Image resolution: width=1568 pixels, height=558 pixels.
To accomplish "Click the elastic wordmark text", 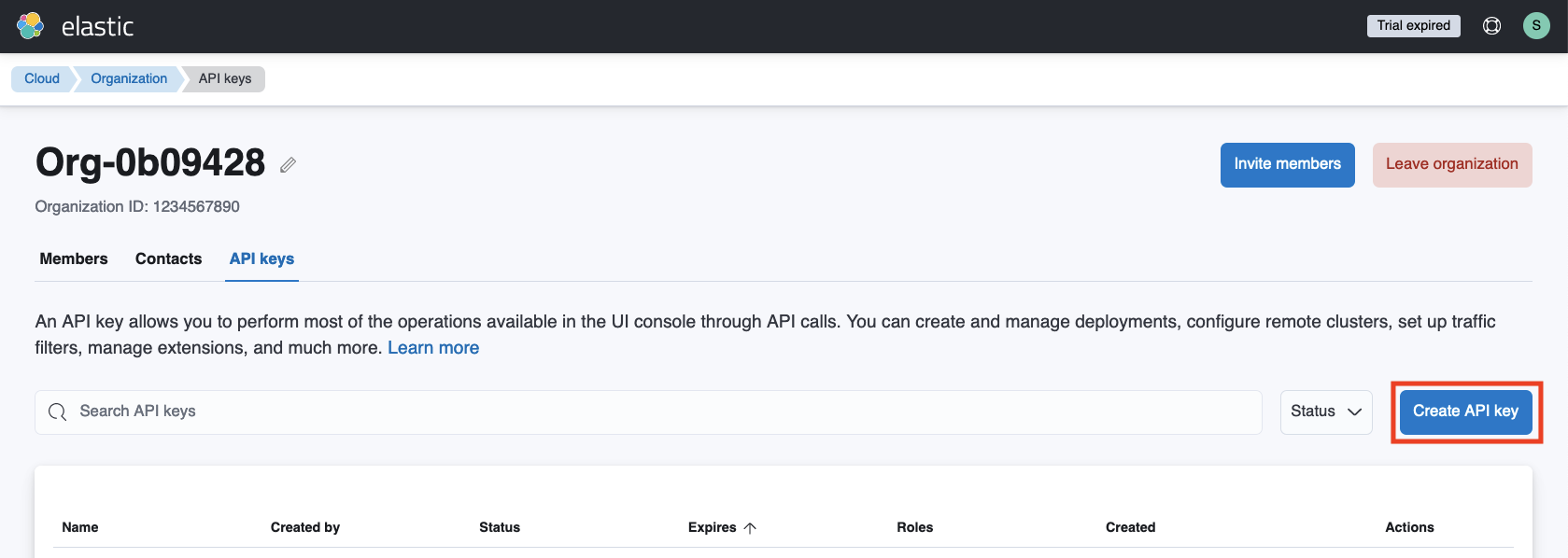I will point(98,26).
